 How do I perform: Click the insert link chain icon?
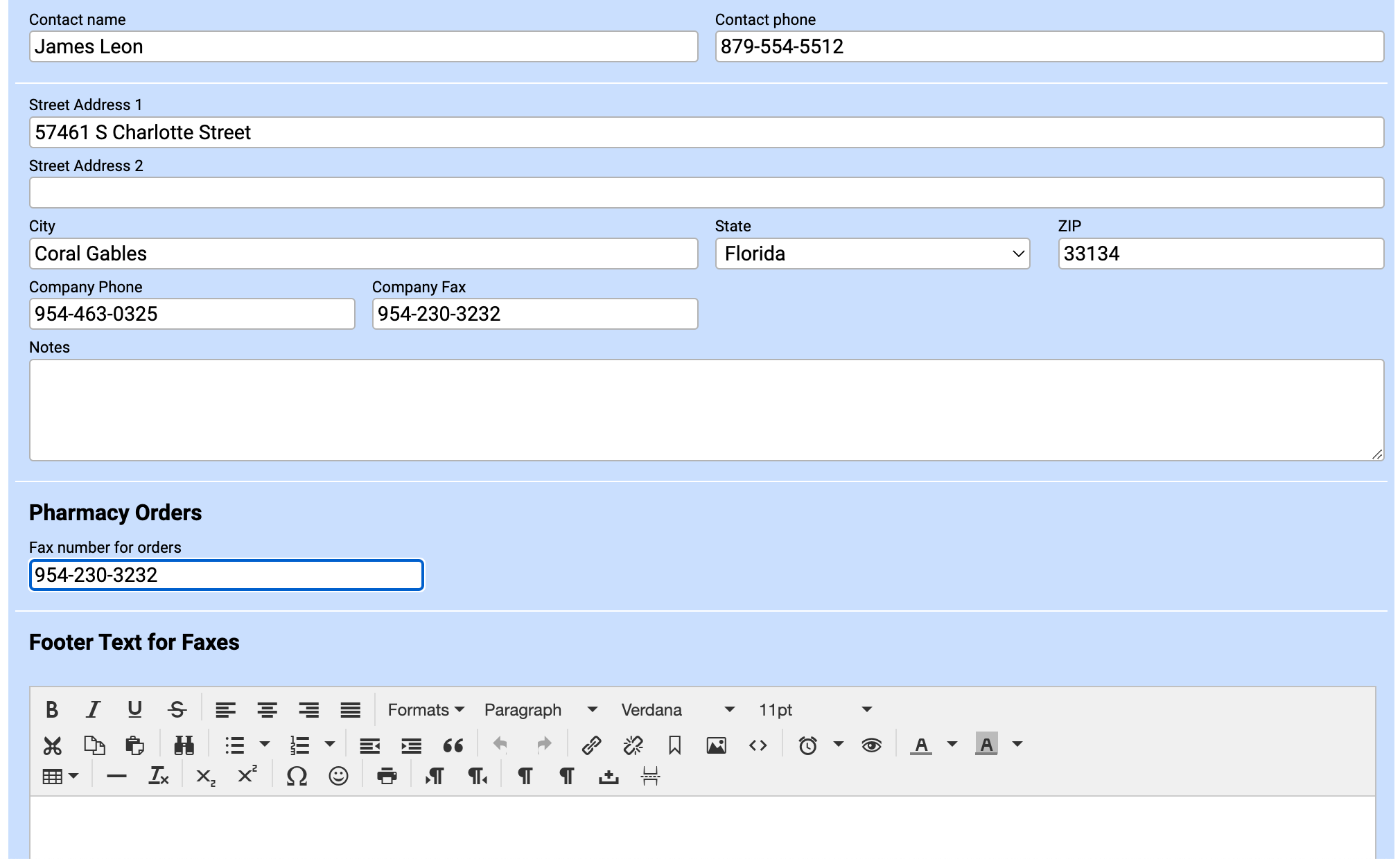coord(591,745)
